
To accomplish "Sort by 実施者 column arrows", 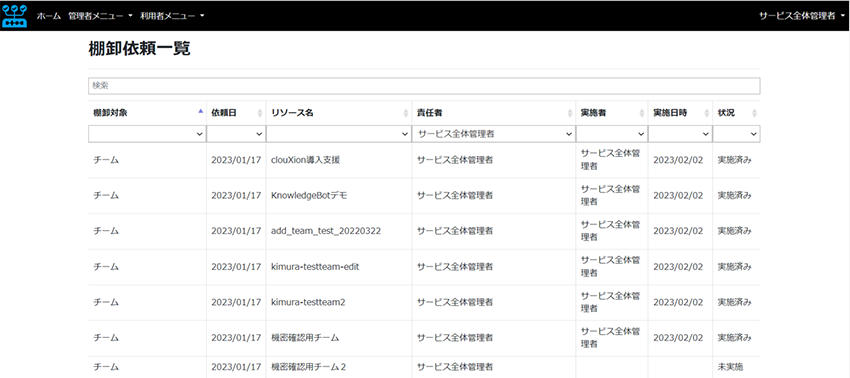I will tap(642, 113).
